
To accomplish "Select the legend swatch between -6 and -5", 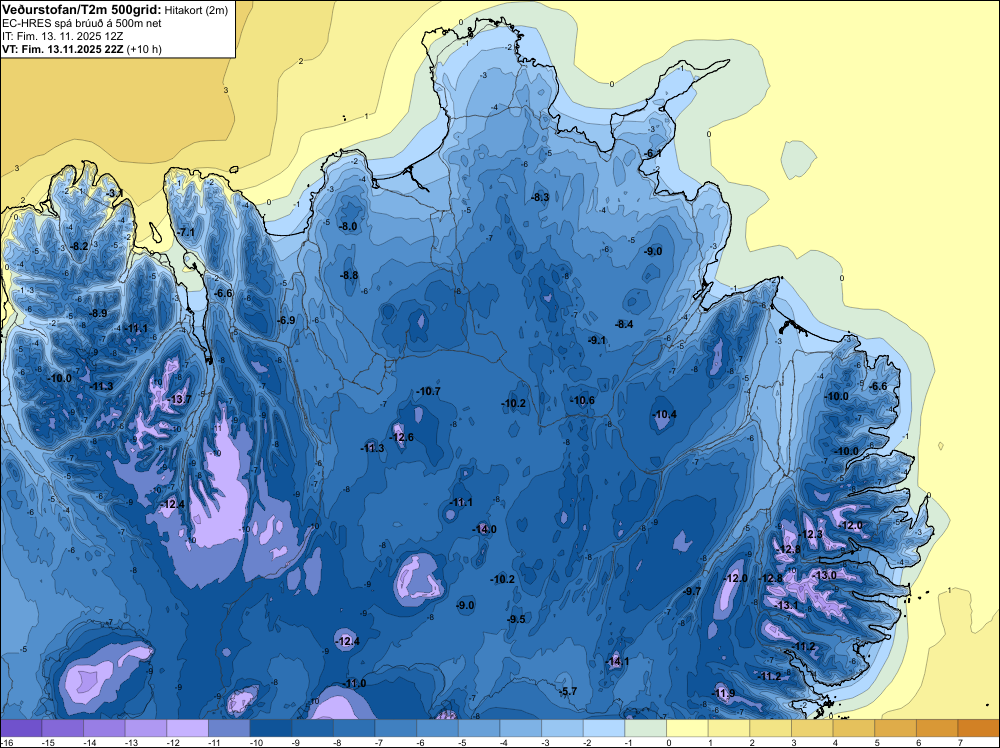I will coord(438,728).
